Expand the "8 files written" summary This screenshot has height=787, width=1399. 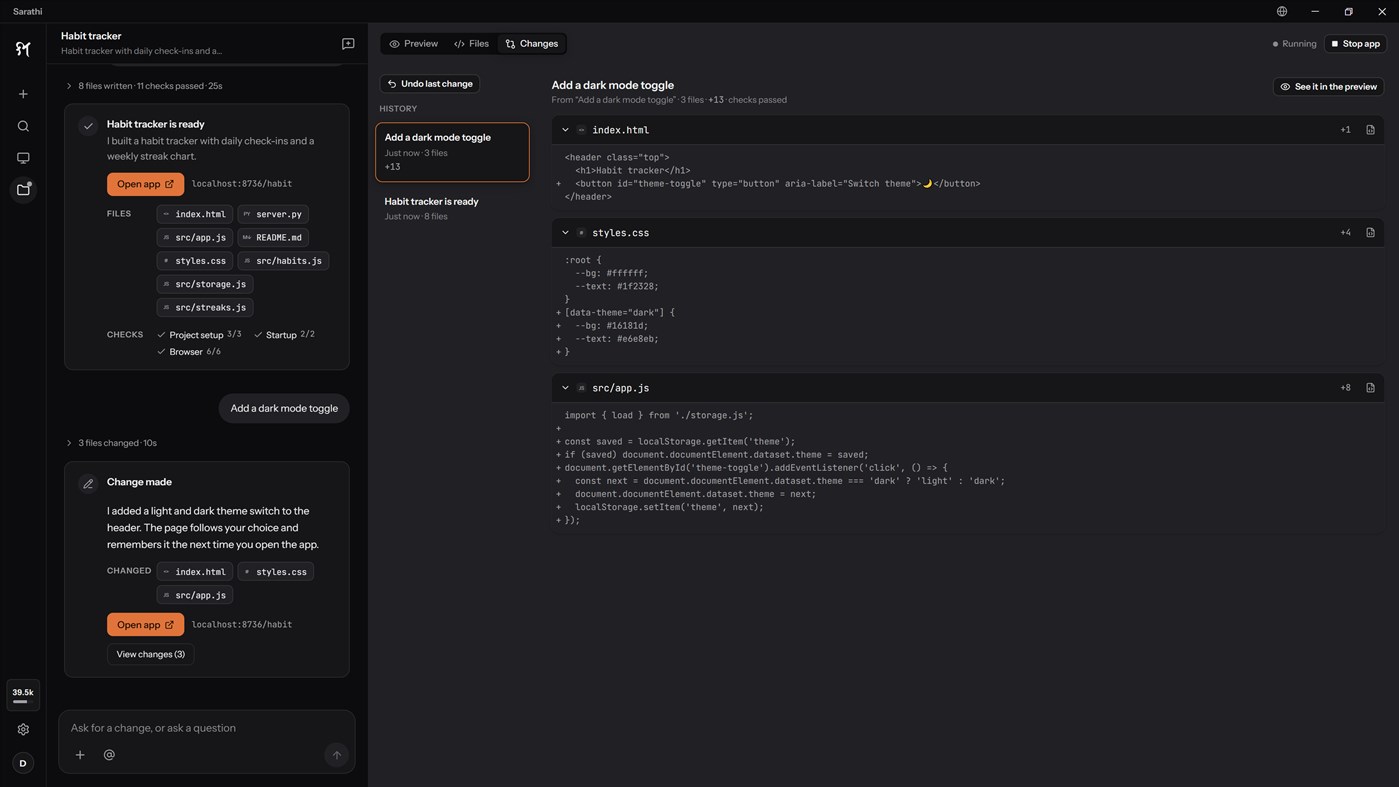coord(144,86)
